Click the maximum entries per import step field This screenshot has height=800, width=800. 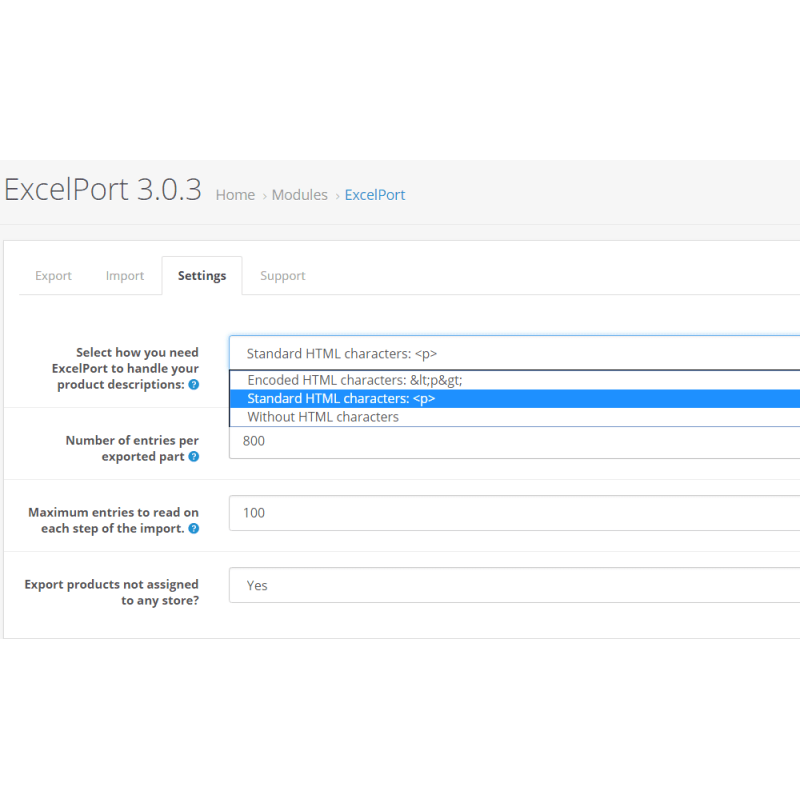(514, 513)
